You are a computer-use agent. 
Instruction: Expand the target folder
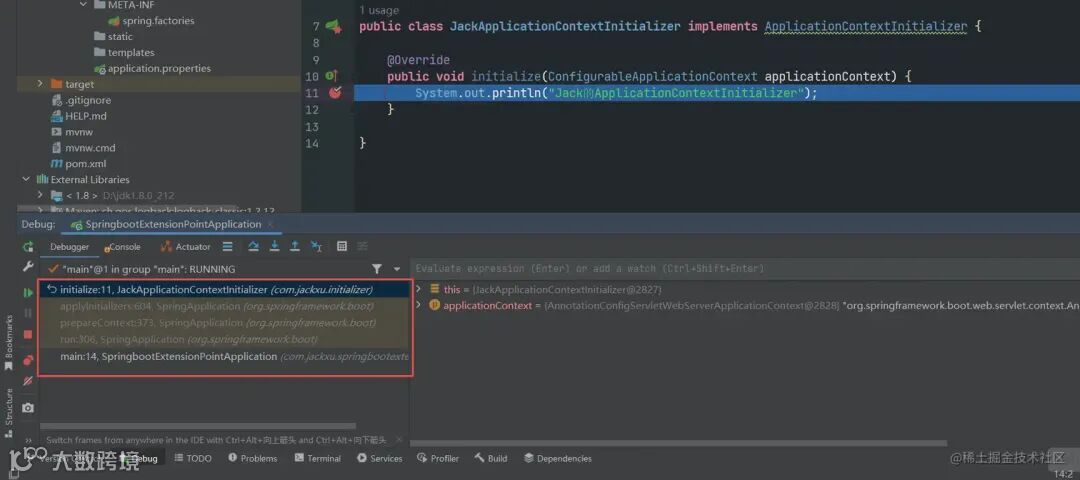pos(41,84)
